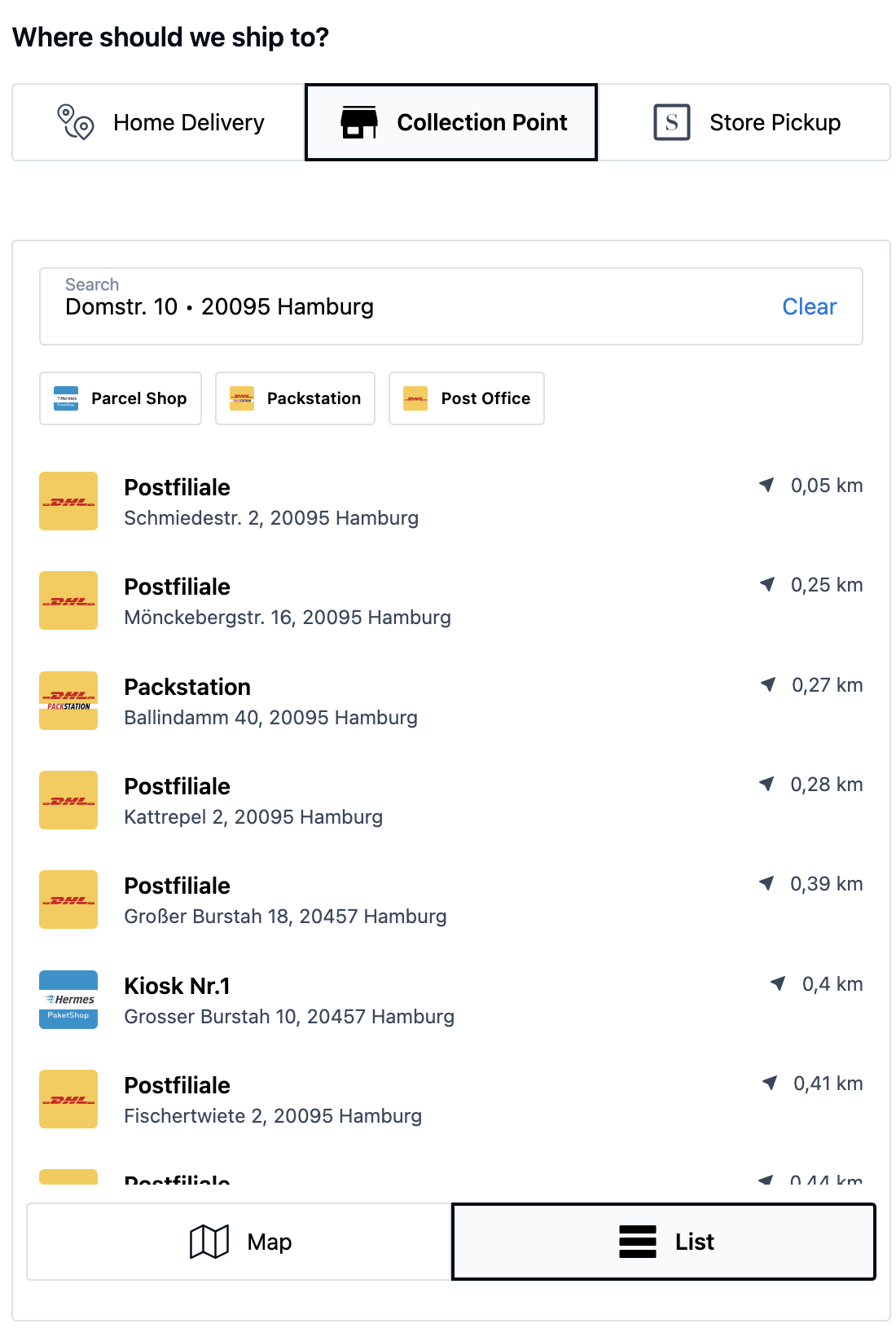Click the navigation arrow beside 0,4 km
896x1328 pixels.
[778, 983]
